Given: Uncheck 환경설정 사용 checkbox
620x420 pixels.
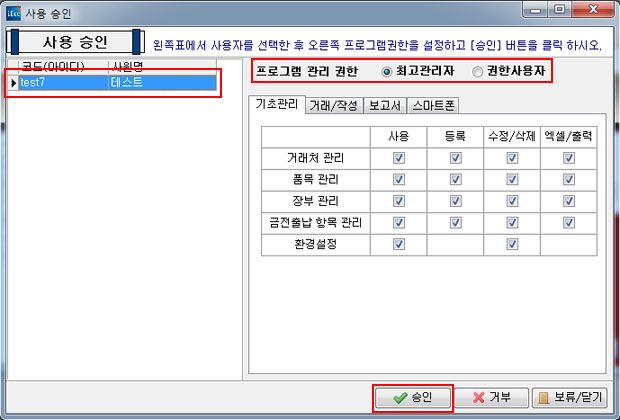Looking at the screenshot, I should [399, 243].
